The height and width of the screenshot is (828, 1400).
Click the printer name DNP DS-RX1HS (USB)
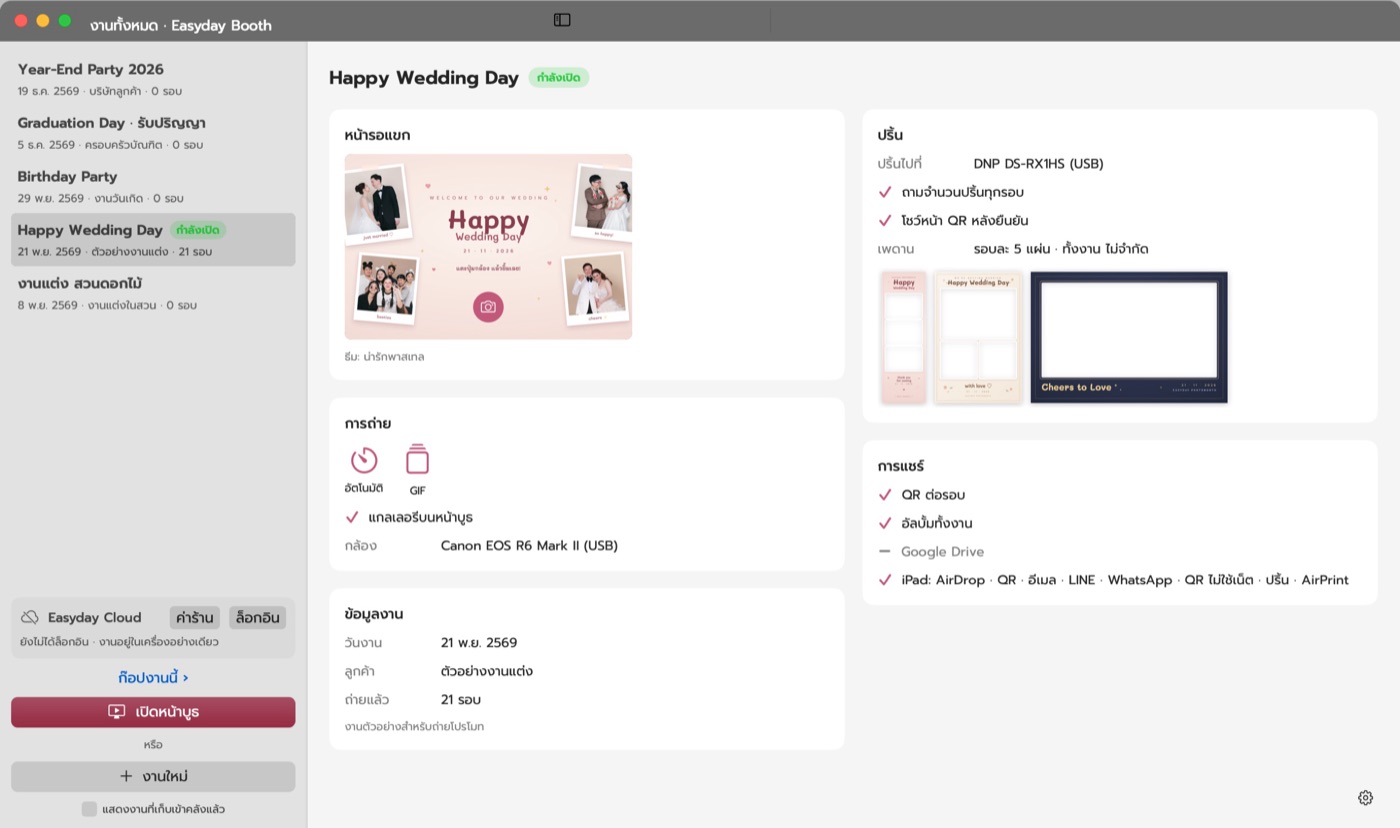(1038, 164)
